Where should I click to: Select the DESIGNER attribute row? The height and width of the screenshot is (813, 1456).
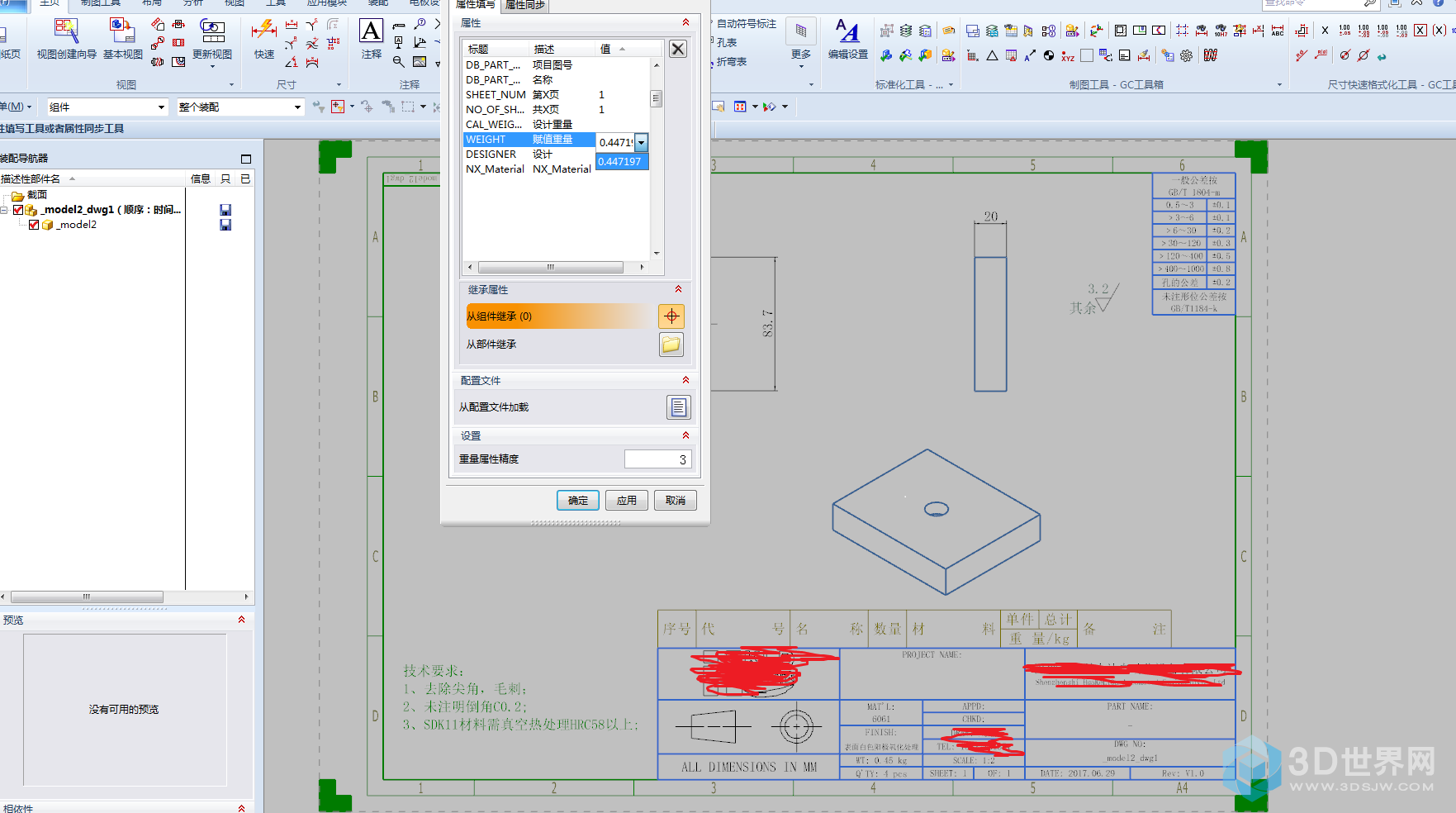coord(529,155)
